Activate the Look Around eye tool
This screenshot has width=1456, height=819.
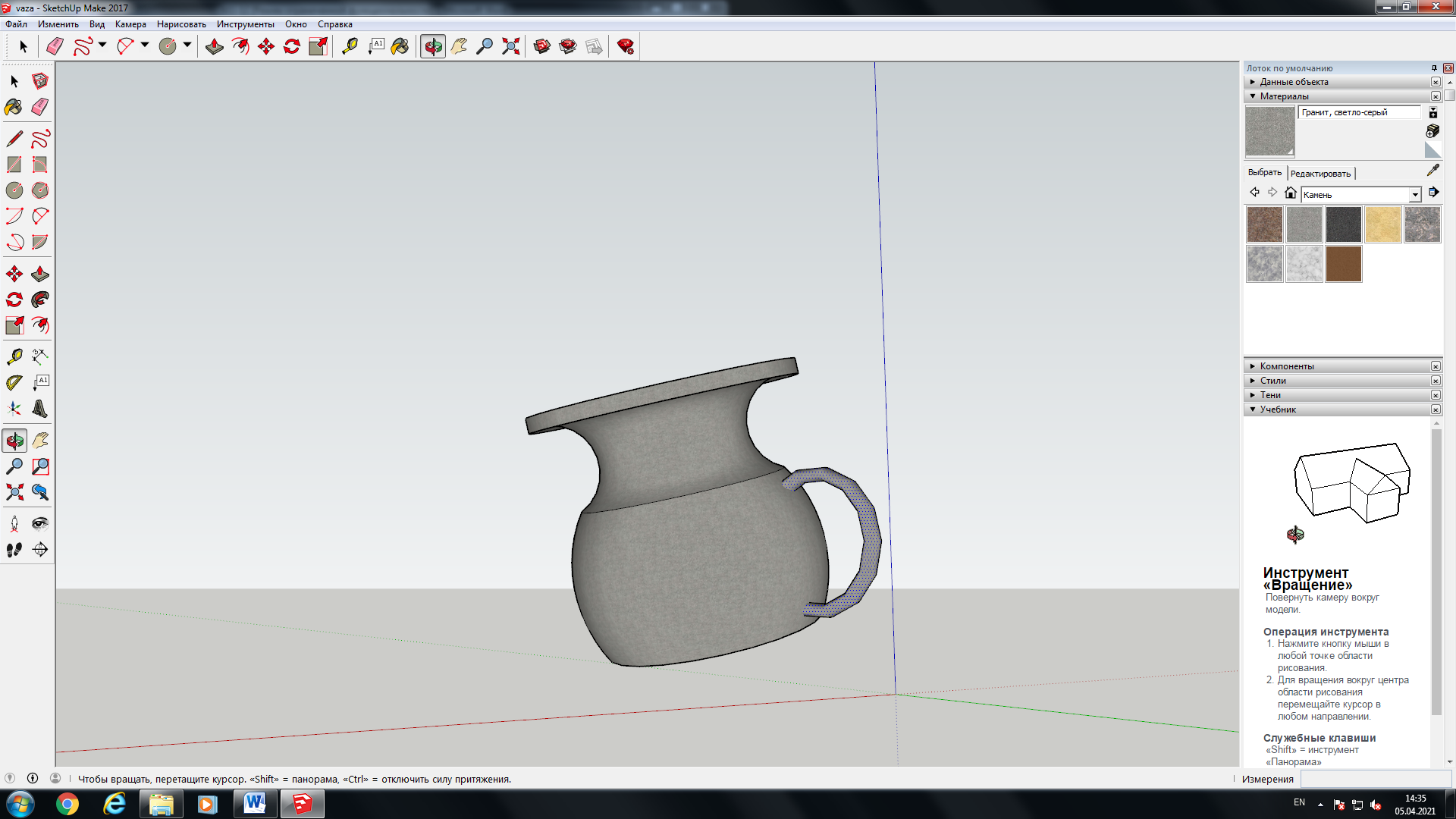click(40, 524)
